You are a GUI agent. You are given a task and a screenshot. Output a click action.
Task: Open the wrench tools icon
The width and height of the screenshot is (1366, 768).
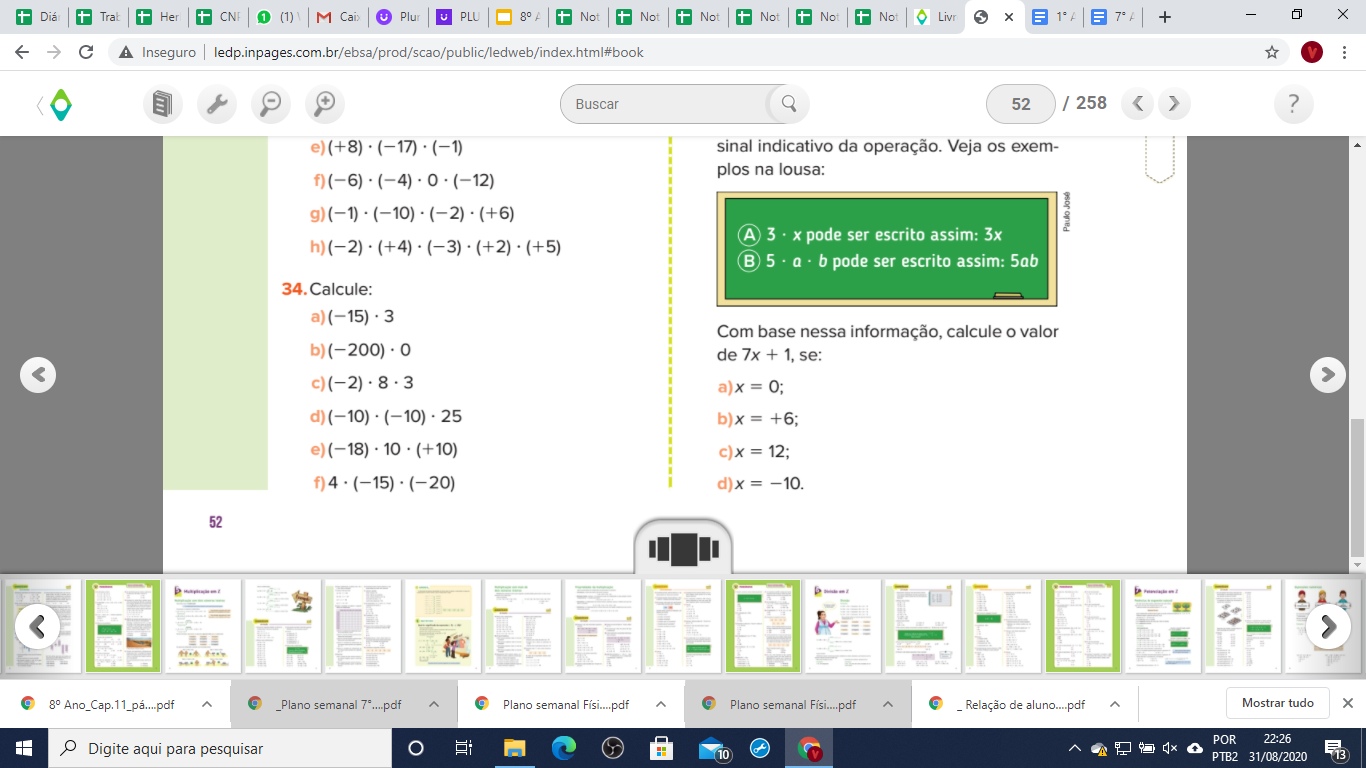click(216, 104)
